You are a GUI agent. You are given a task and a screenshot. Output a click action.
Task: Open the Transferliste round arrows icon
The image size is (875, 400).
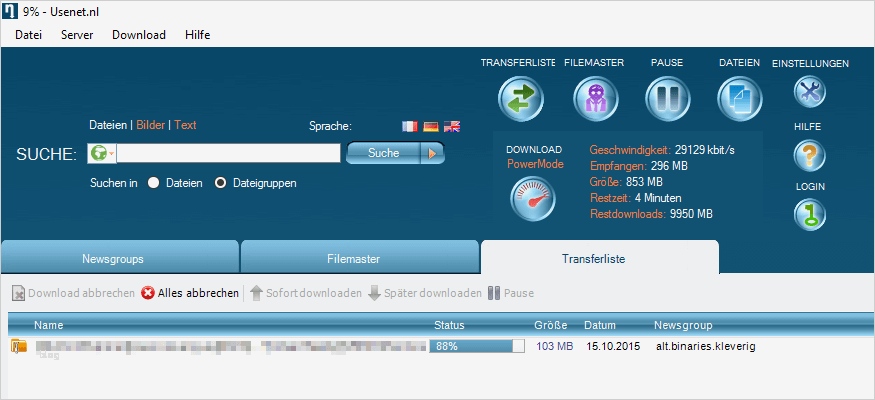coord(521,99)
